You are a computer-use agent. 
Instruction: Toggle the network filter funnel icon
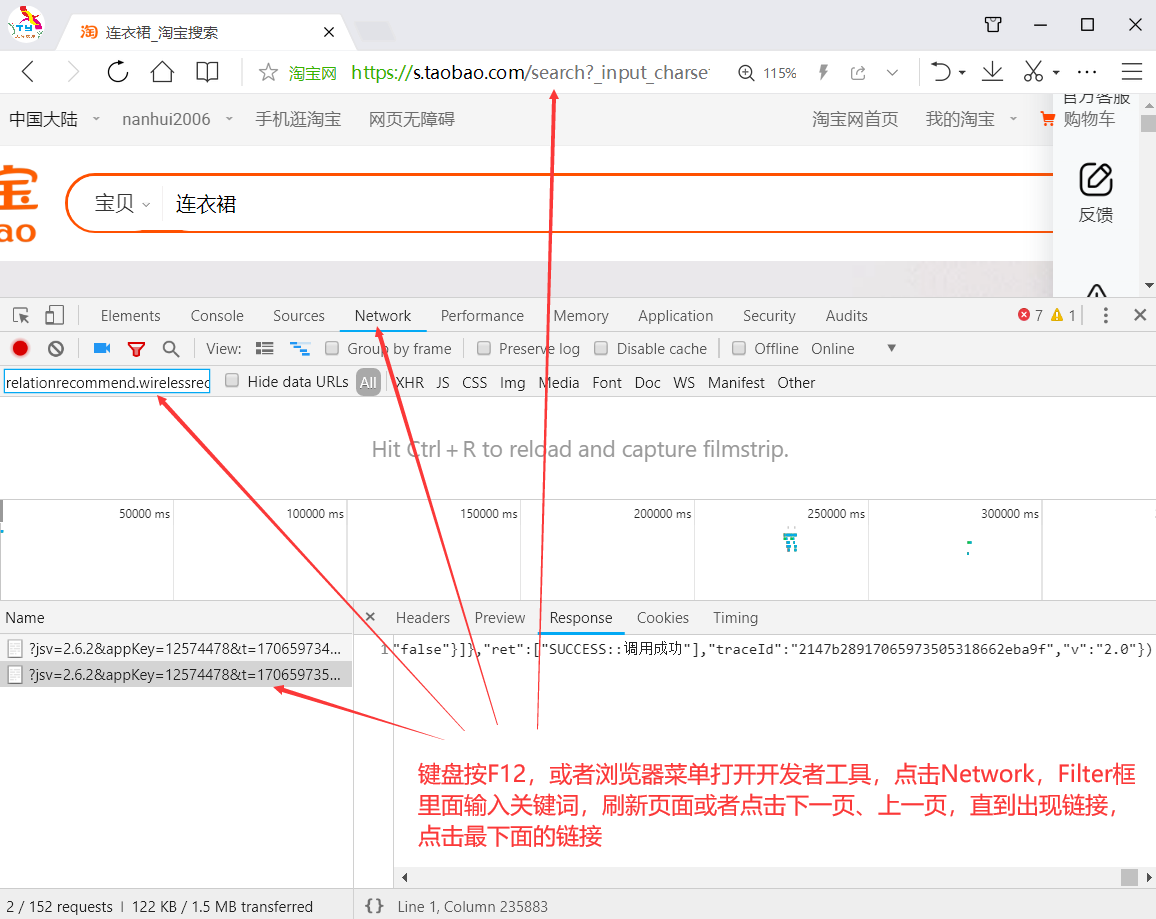(136, 349)
